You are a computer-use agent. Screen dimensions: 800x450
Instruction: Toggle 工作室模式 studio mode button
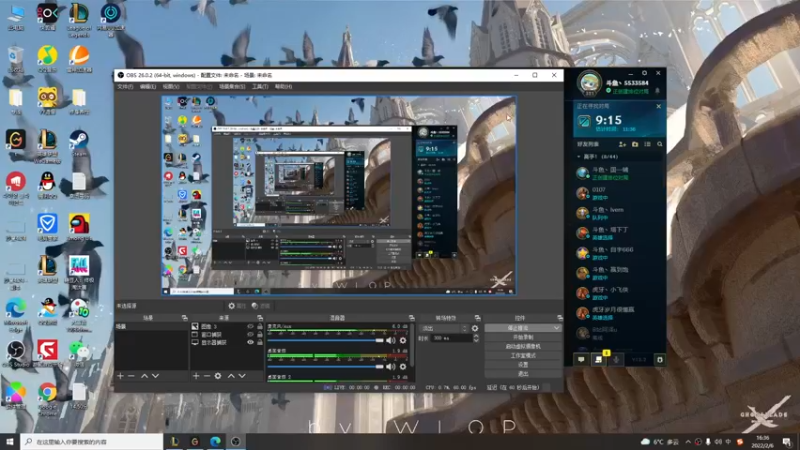click(x=523, y=356)
